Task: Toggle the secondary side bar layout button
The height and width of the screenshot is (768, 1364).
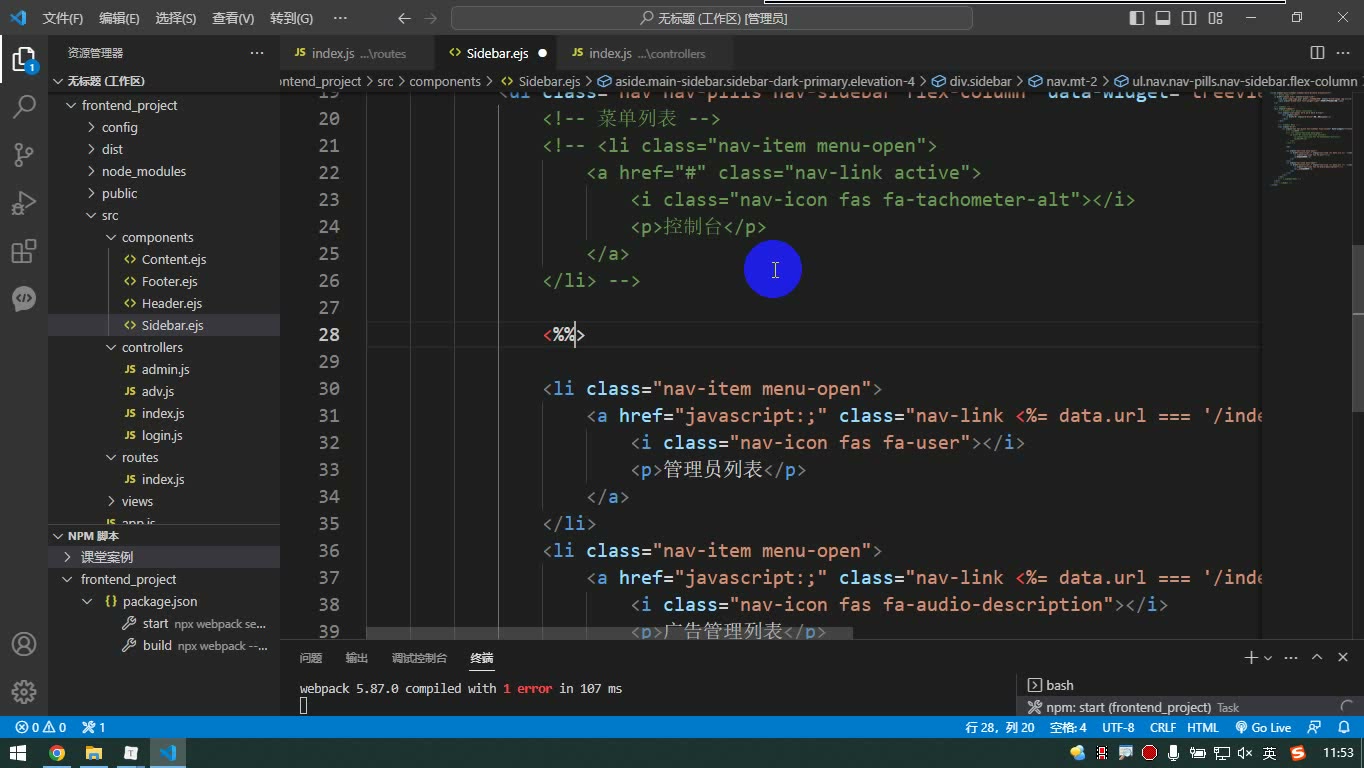Action: (x=1189, y=18)
